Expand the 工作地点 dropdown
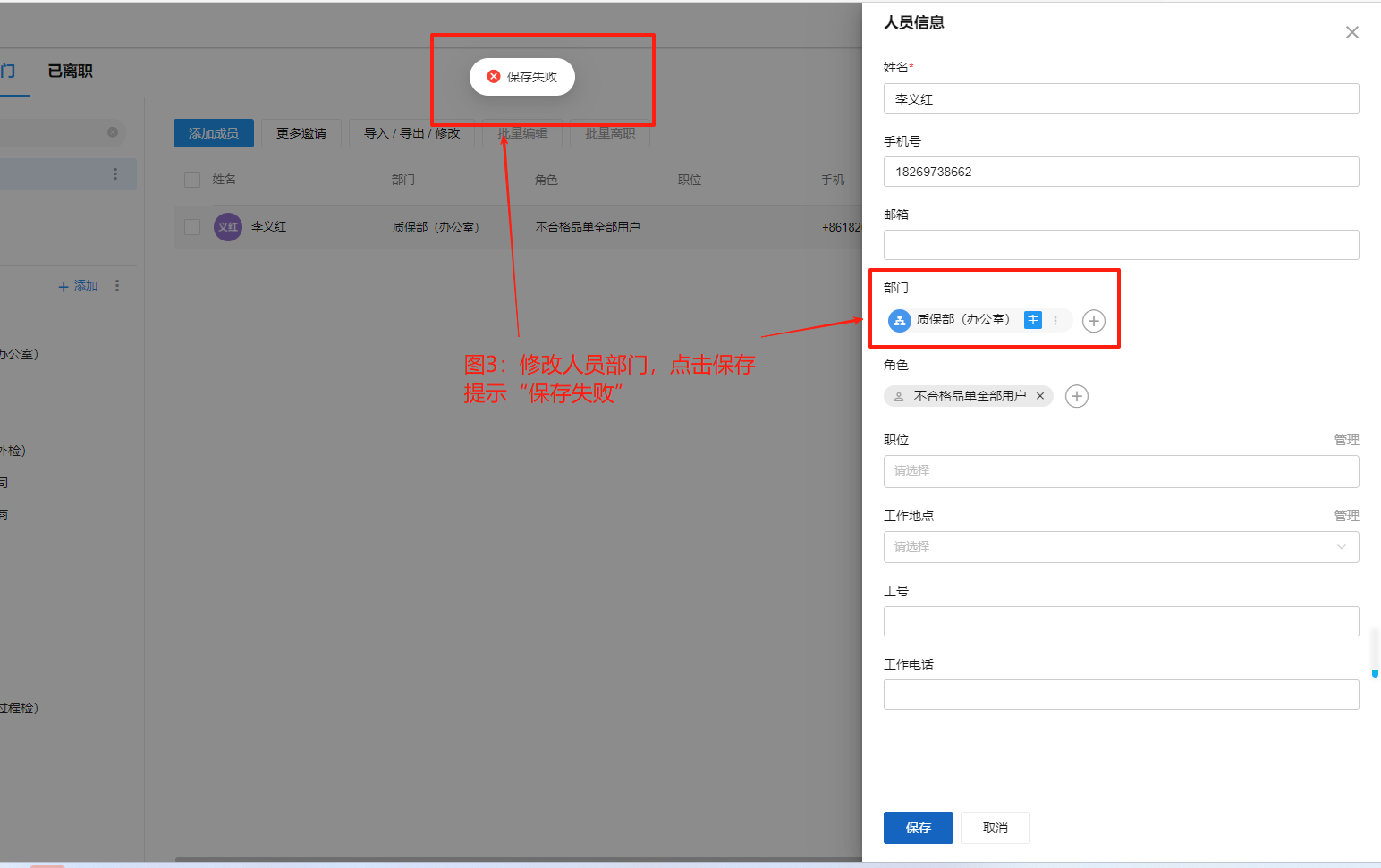Screen dimensions: 1381x868 click(1122, 547)
